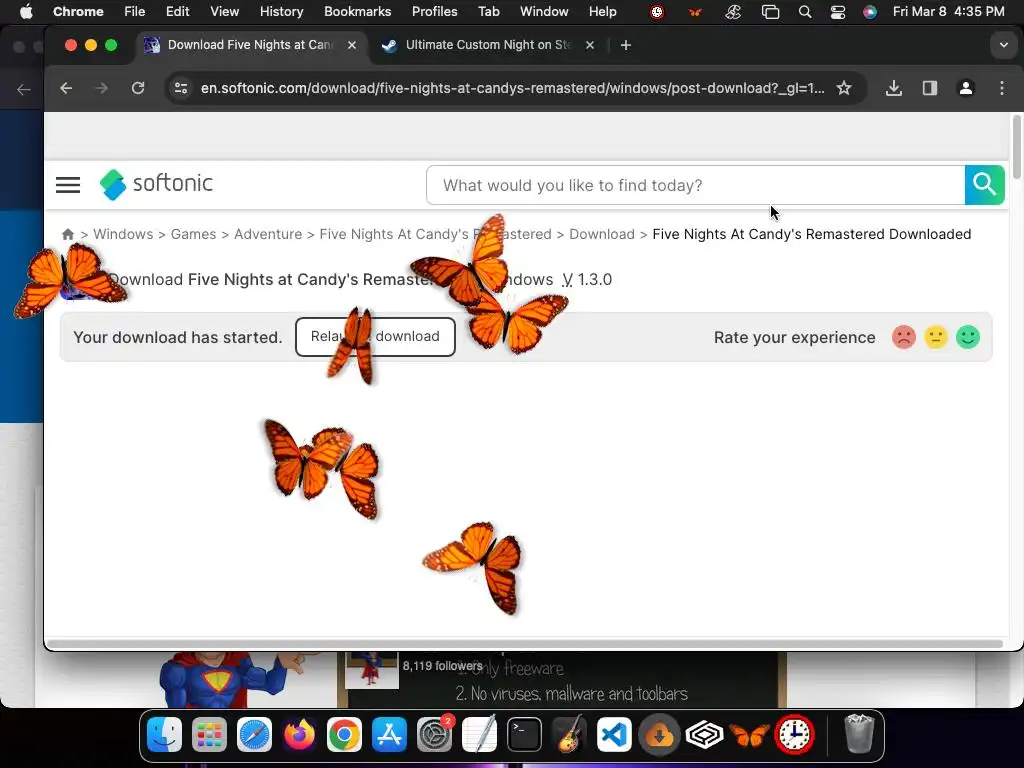
Task: Open Finder from the dock
Action: pyautogui.click(x=165, y=735)
